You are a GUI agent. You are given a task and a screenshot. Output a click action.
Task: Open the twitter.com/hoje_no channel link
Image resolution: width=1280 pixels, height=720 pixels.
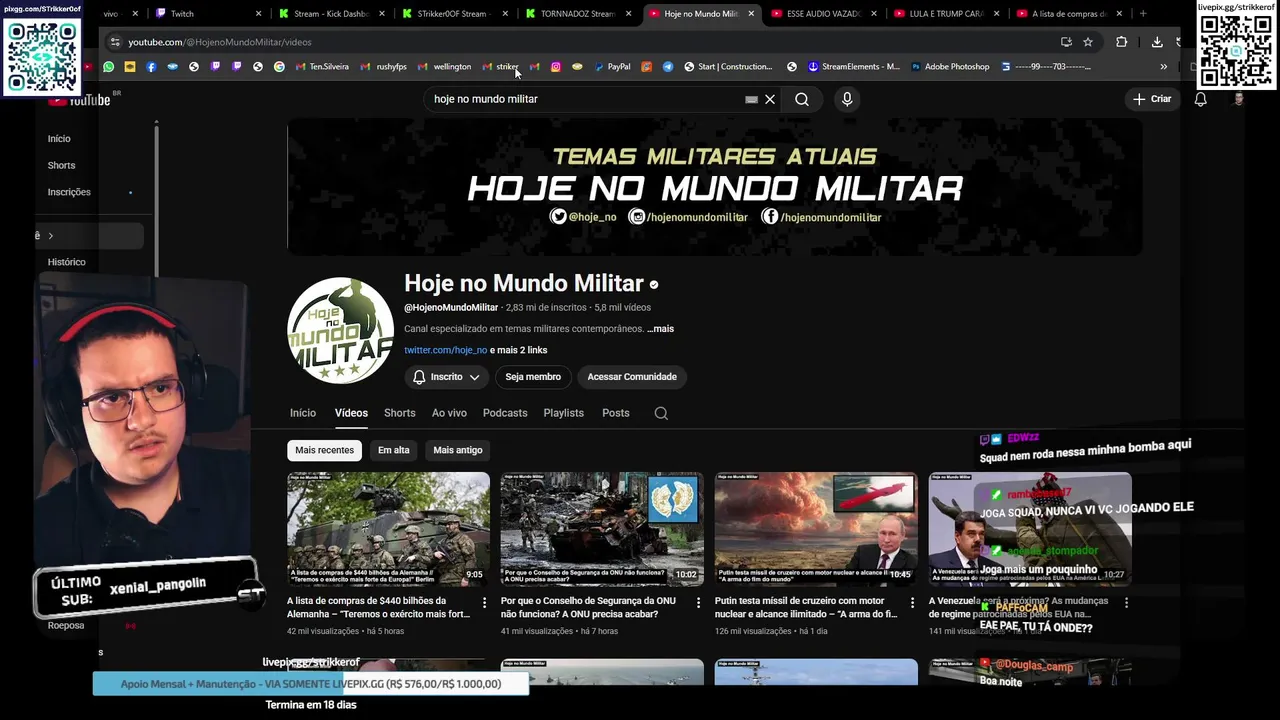[x=445, y=350]
